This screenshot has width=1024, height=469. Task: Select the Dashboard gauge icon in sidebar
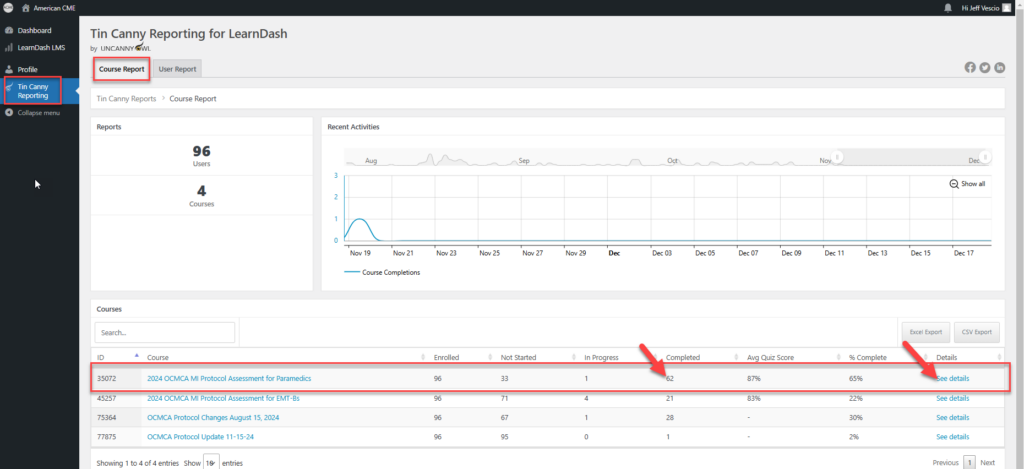pyautogui.click(x=8, y=30)
